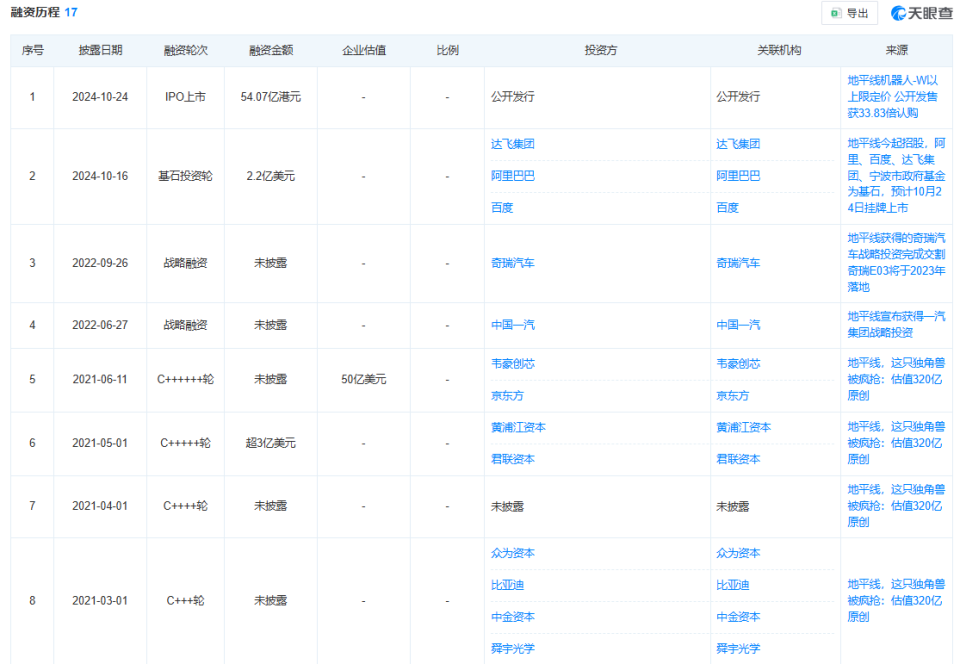Screen dimensions: 960x664
Task: Open 黄浦江资本 in the 投资方 column
Action: coord(518,427)
